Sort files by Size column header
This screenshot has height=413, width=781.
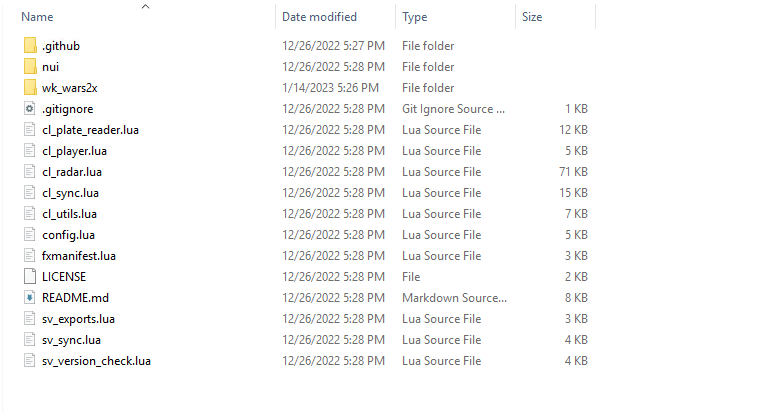(533, 17)
